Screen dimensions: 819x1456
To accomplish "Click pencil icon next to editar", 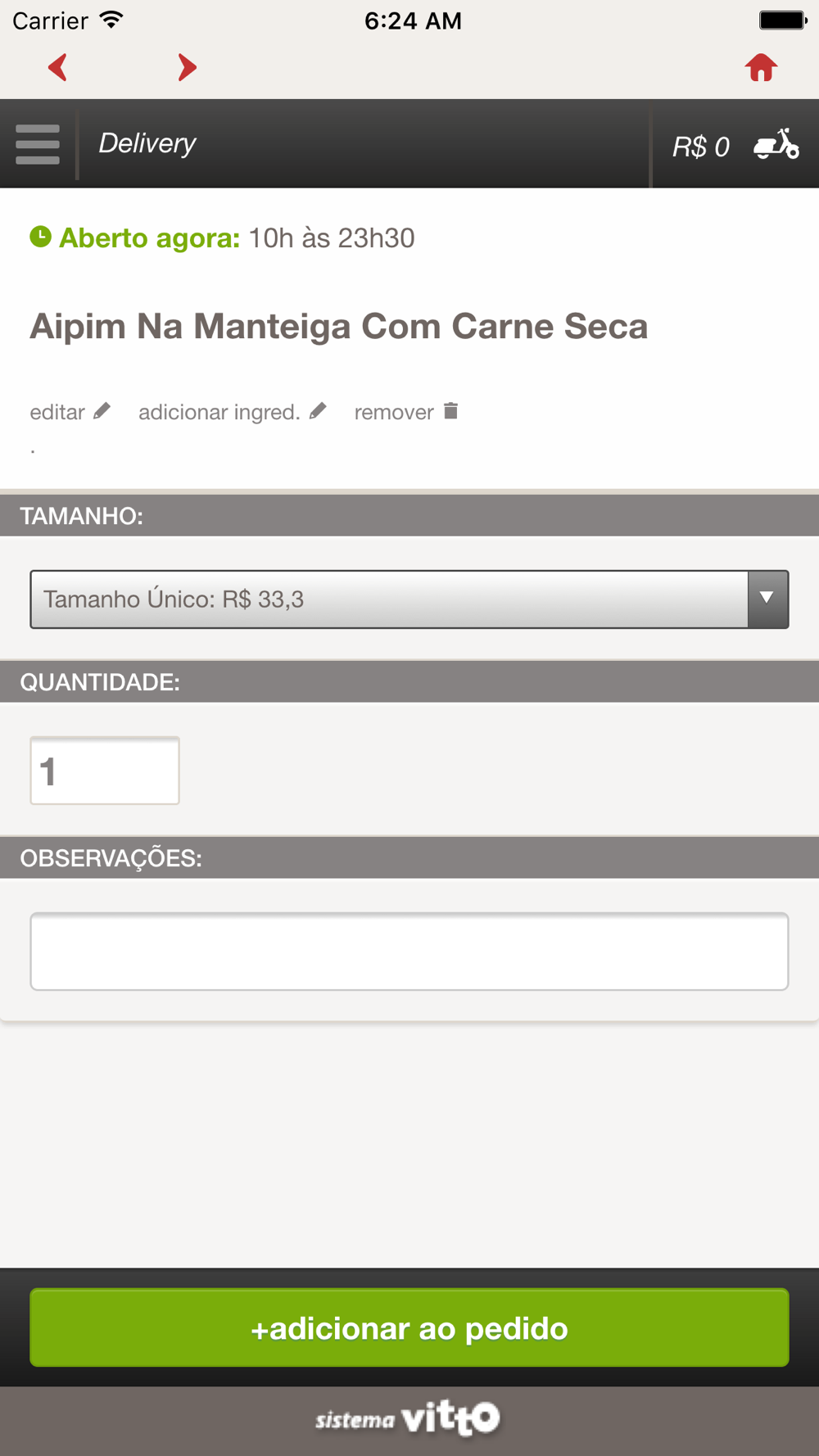I will tap(102, 411).
